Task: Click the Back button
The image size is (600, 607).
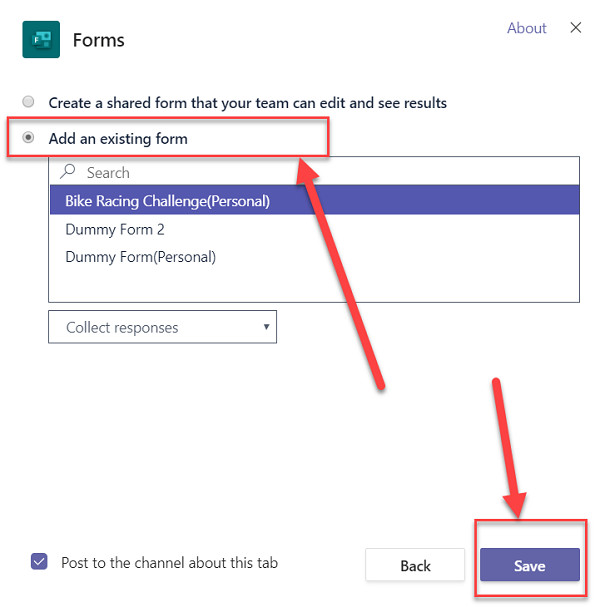Action: pyautogui.click(x=415, y=565)
